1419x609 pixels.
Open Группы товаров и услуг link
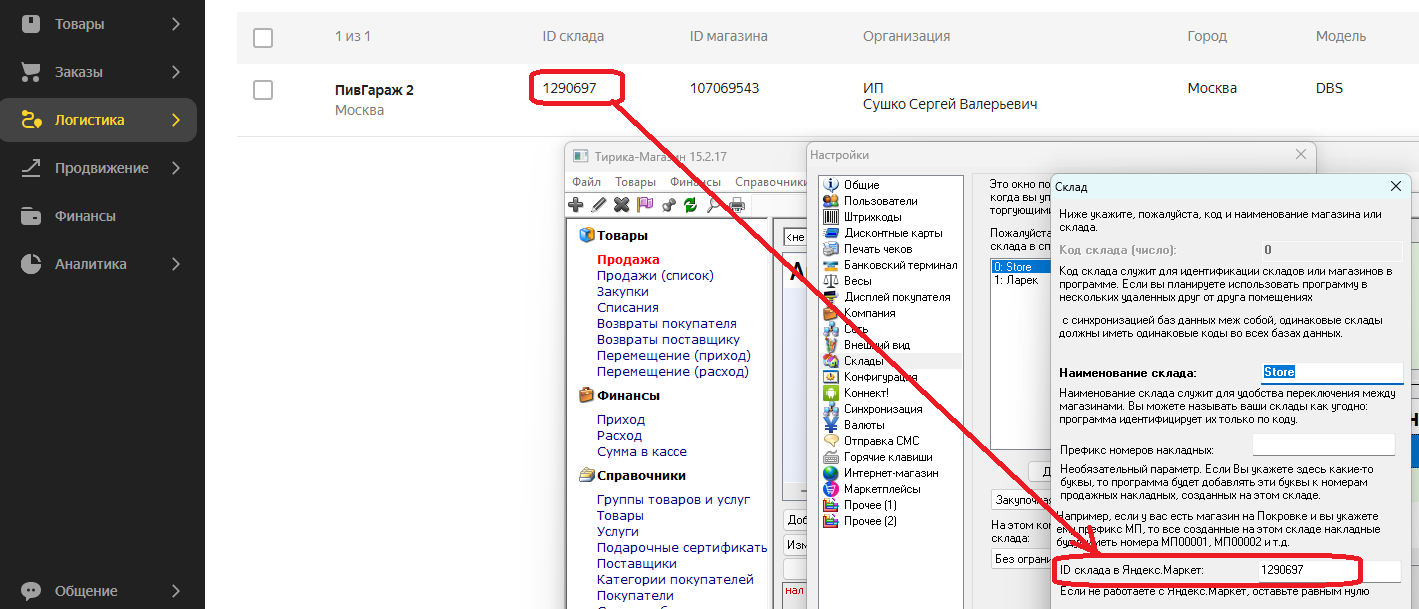coord(674,499)
